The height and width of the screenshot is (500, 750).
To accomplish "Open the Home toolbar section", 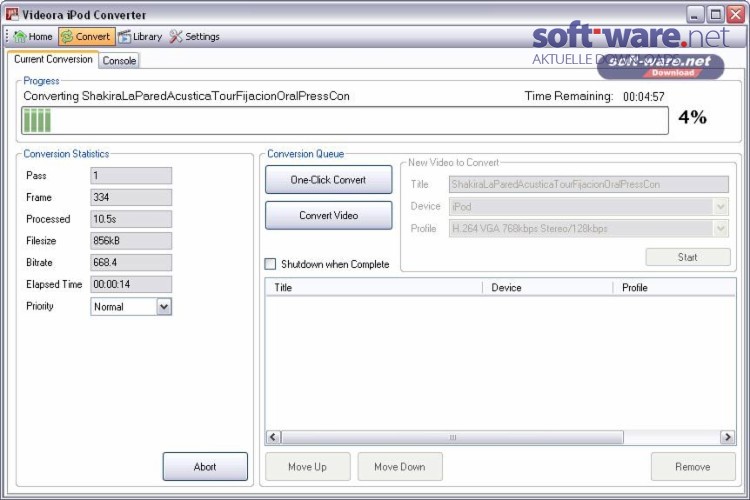I will (41, 37).
